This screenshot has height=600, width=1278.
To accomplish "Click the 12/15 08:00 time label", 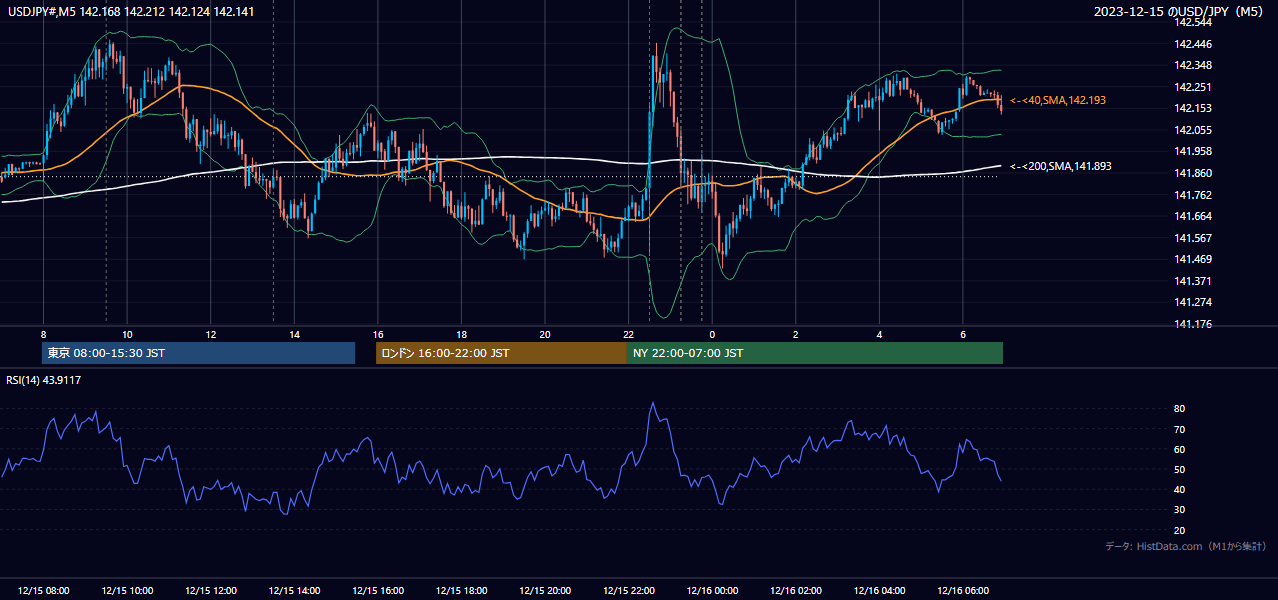I will pyautogui.click(x=44, y=591).
